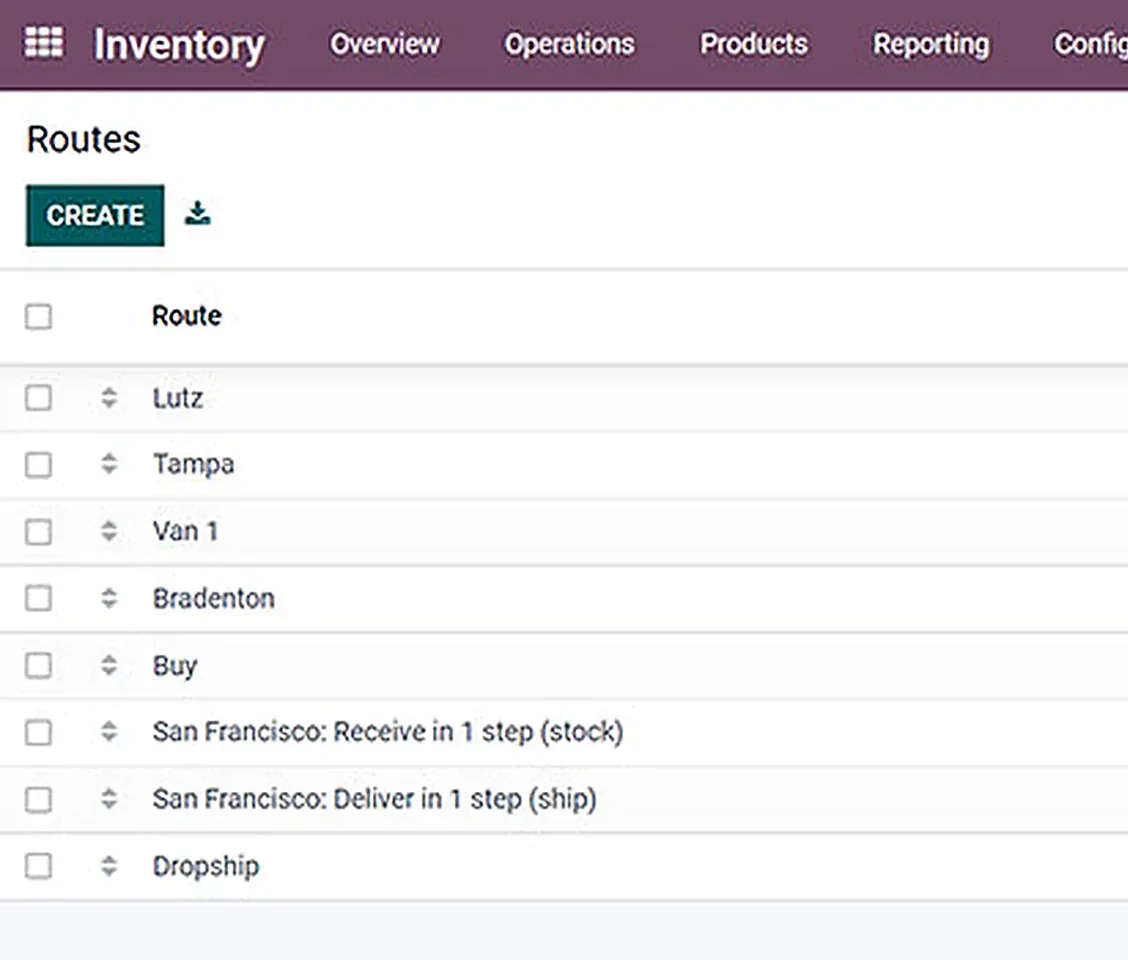This screenshot has width=1128, height=960.
Task: Open San Francisco: Deliver in 1 step (ship)
Action: (375, 800)
